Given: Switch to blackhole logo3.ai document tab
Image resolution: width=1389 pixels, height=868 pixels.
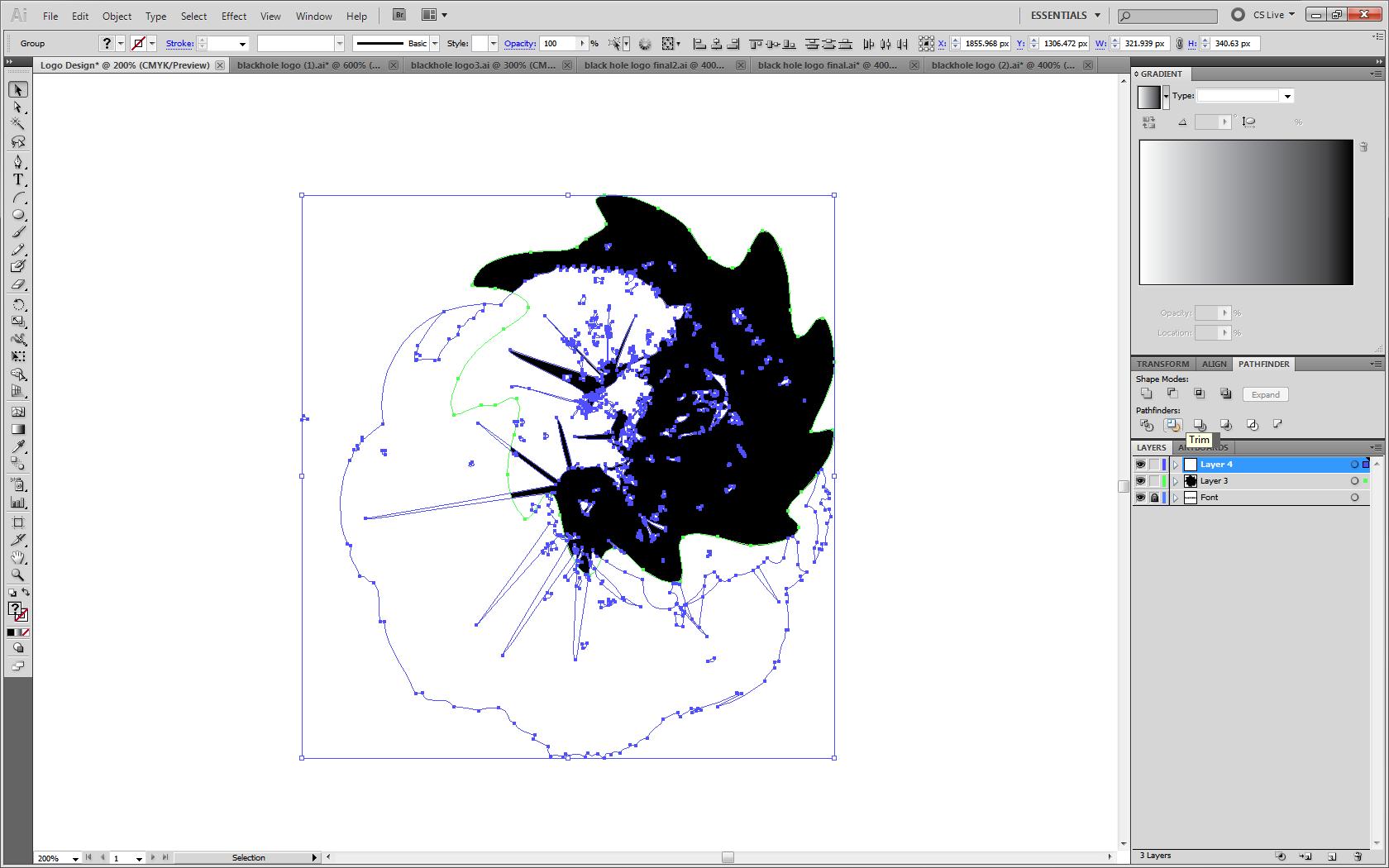Looking at the screenshot, I should pos(483,65).
